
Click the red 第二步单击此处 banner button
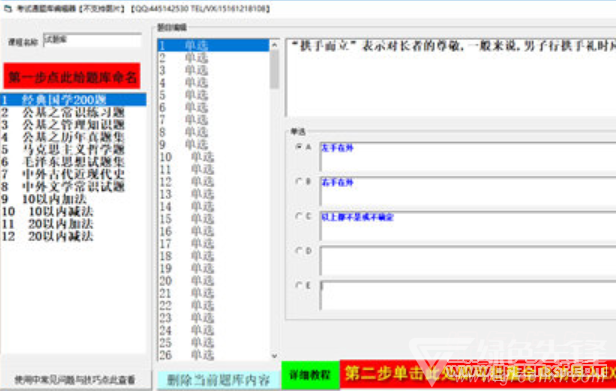478,374
